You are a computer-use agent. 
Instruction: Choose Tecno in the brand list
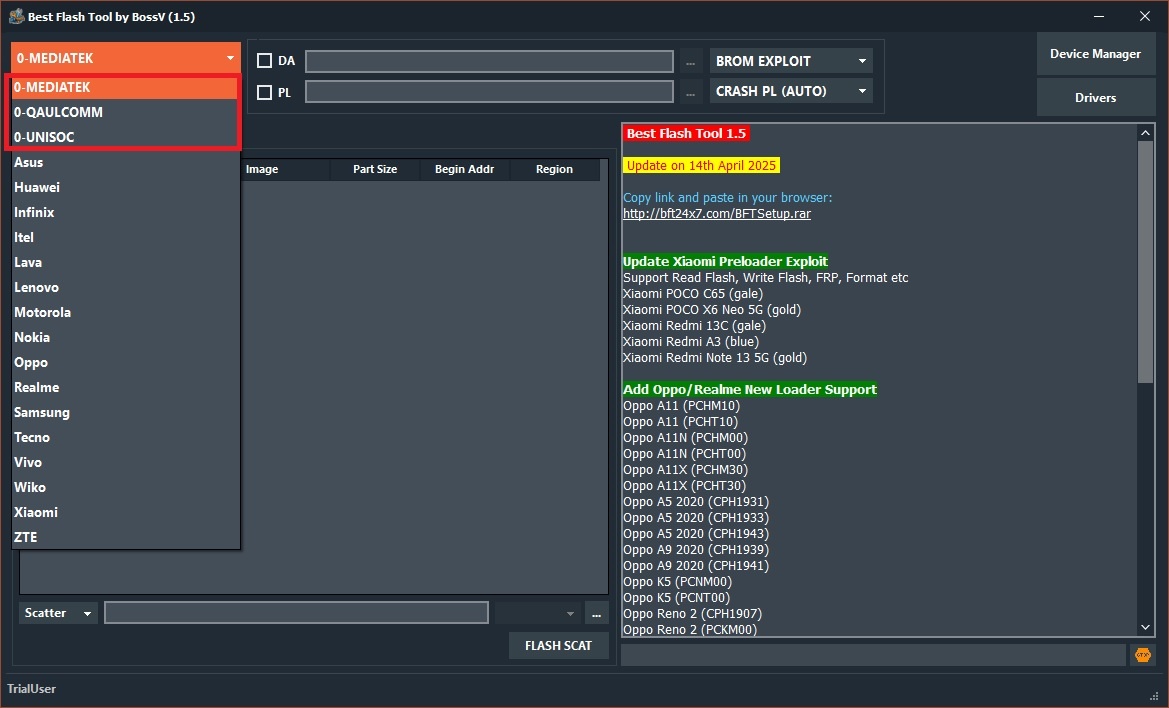125,437
